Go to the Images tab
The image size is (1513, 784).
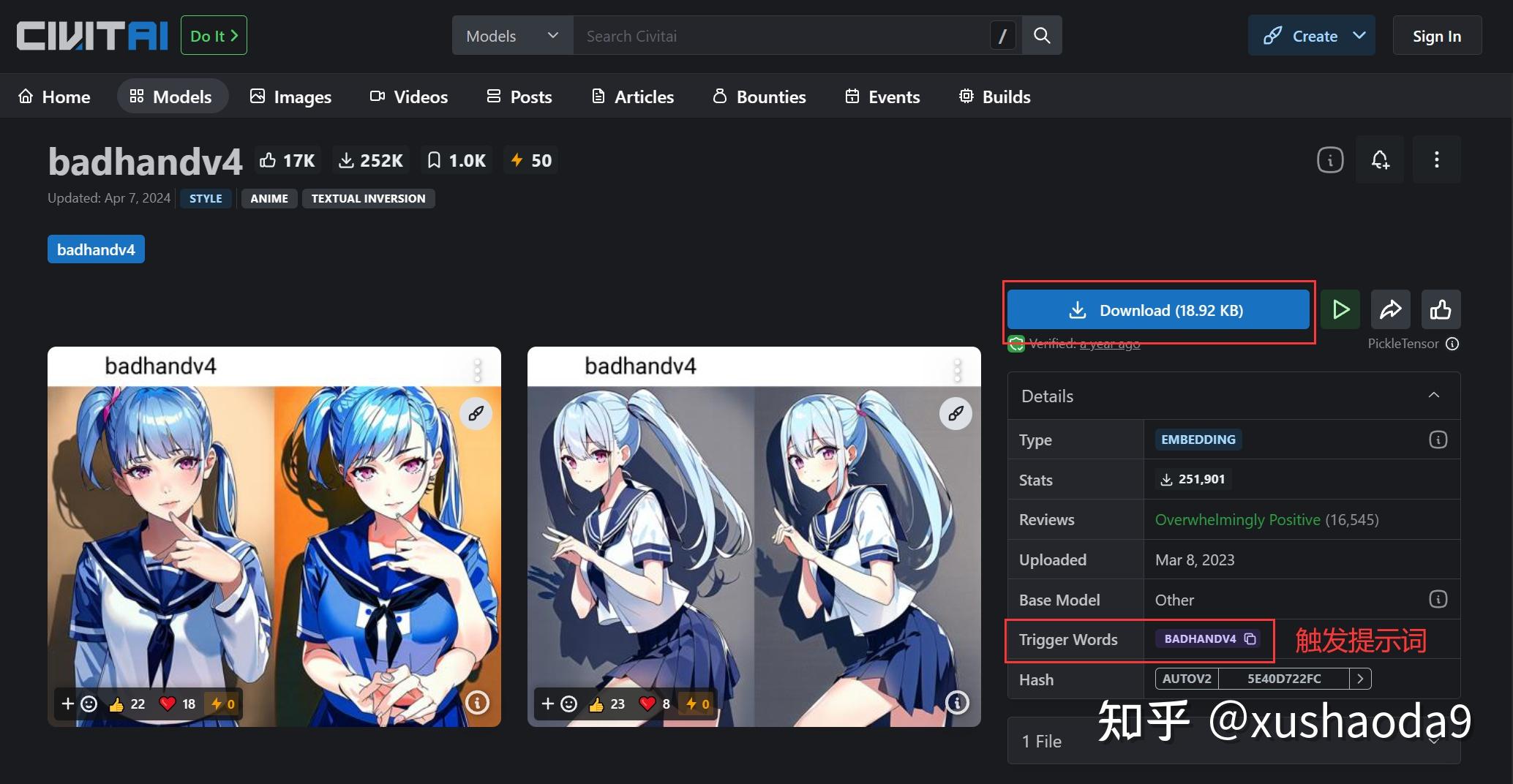click(x=290, y=97)
